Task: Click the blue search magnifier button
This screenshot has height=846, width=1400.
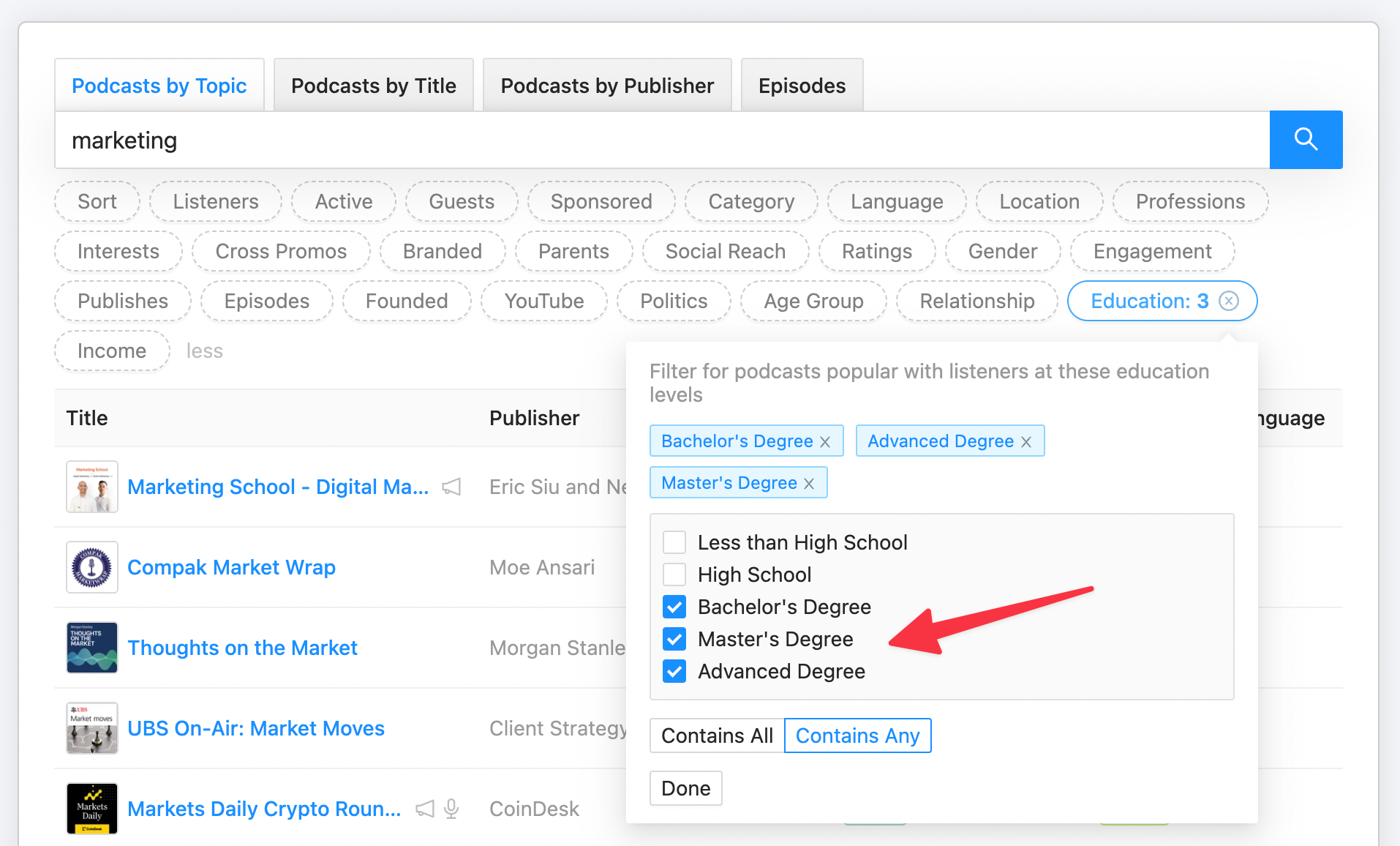Action: tap(1306, 139)
